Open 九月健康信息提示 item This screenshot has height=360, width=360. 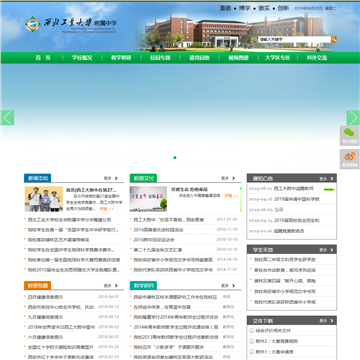45,317
